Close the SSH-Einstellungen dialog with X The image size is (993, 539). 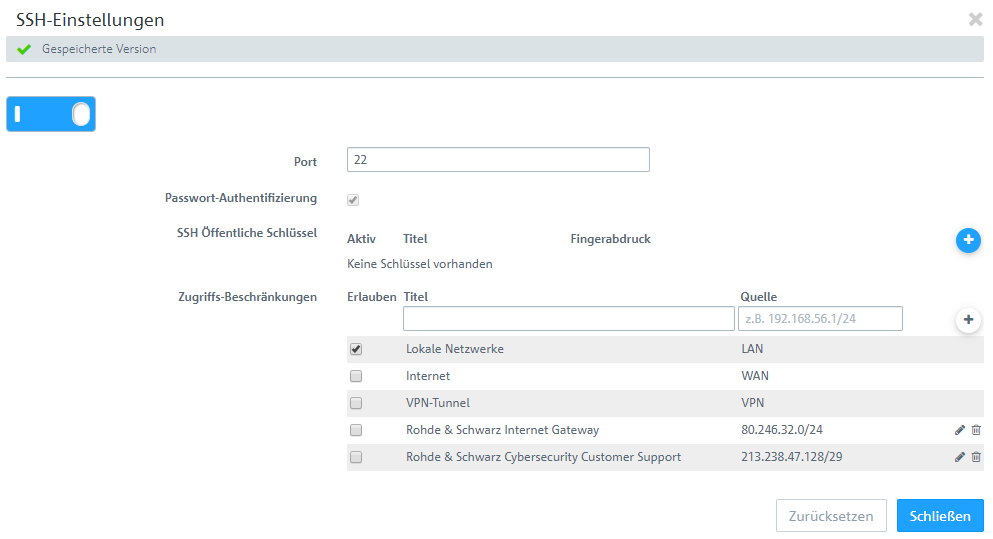pyautogui.click(x=976, y=19)
